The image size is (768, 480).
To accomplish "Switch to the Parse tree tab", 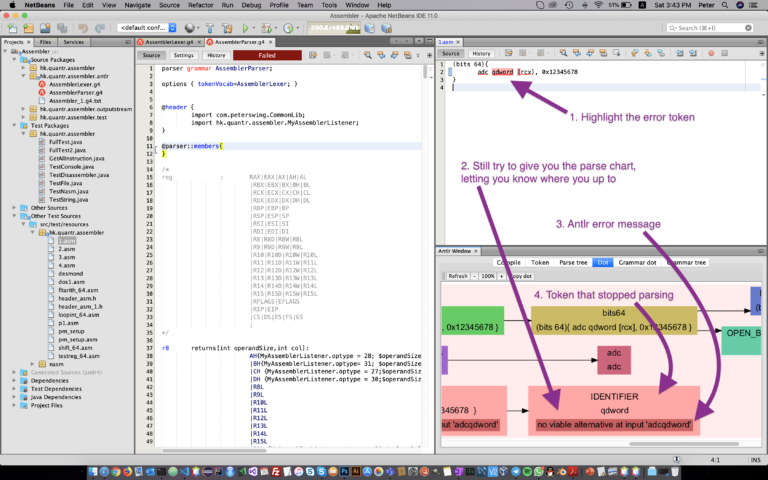I will [573, 263].
